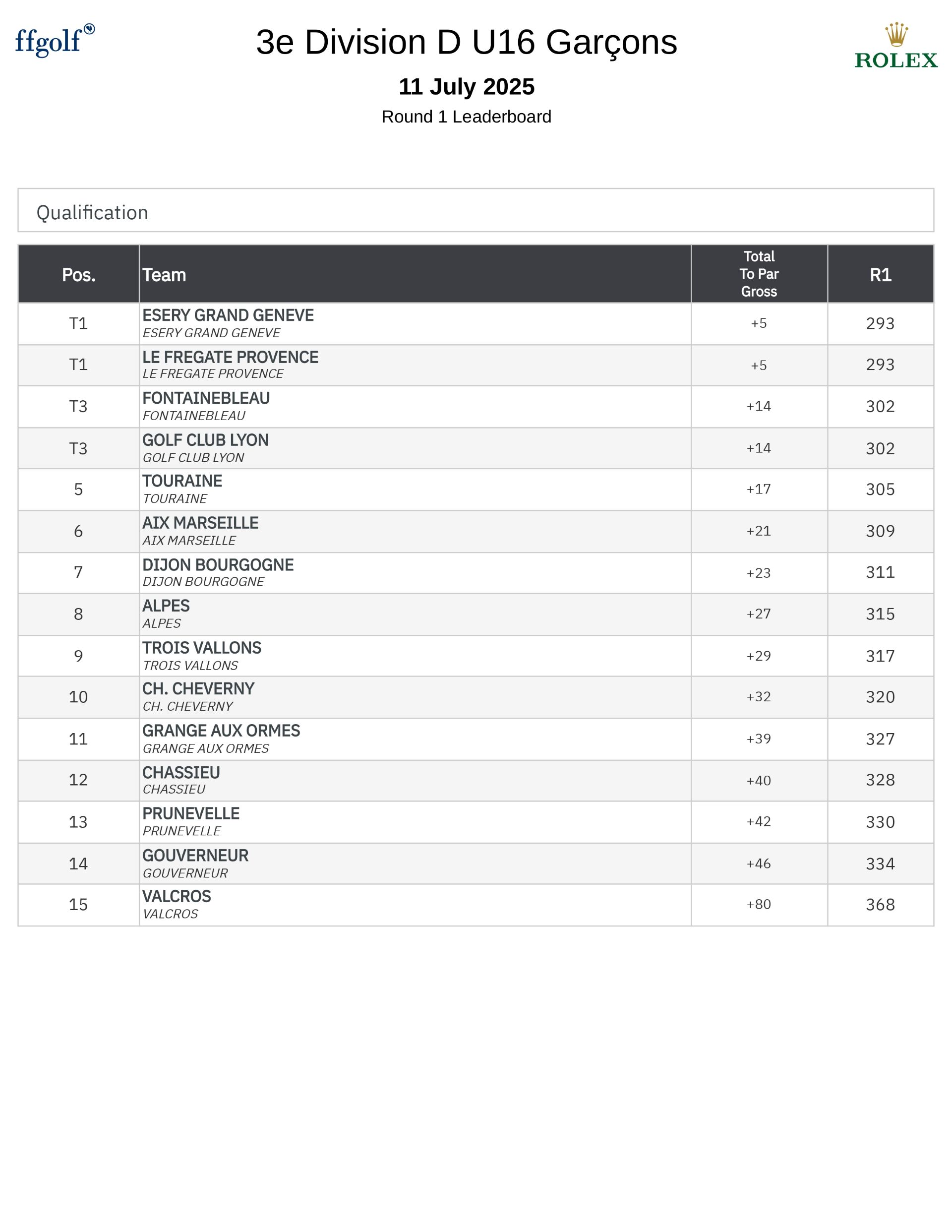Select the GRANGE AUX ORMES team
The height and width of the screenshot is (1232, 952).
point(221,731)
